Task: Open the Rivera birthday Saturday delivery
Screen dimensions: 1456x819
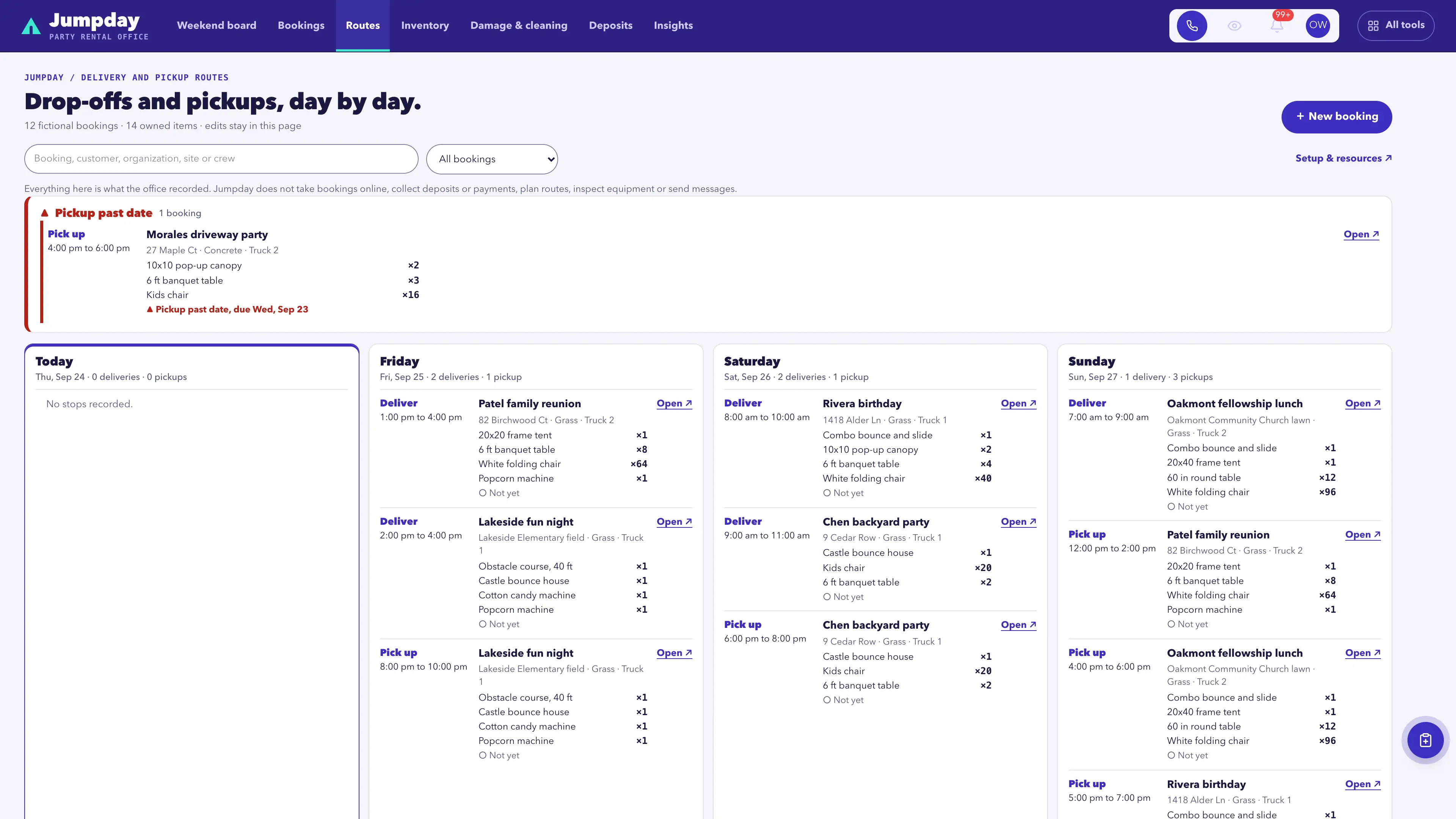Action: pos(1018,403)
